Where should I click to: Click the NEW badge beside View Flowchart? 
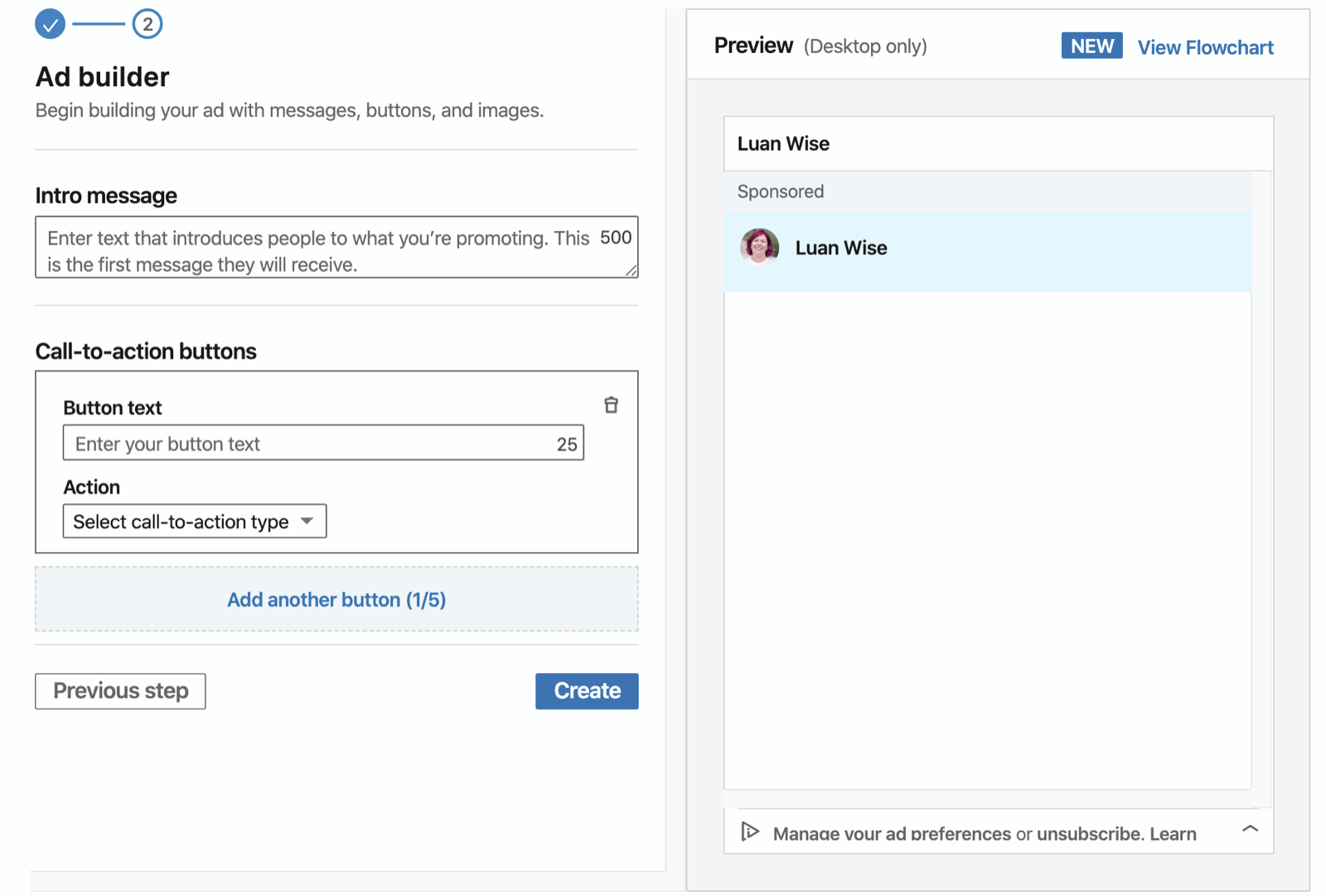[x=1091, y=46]
